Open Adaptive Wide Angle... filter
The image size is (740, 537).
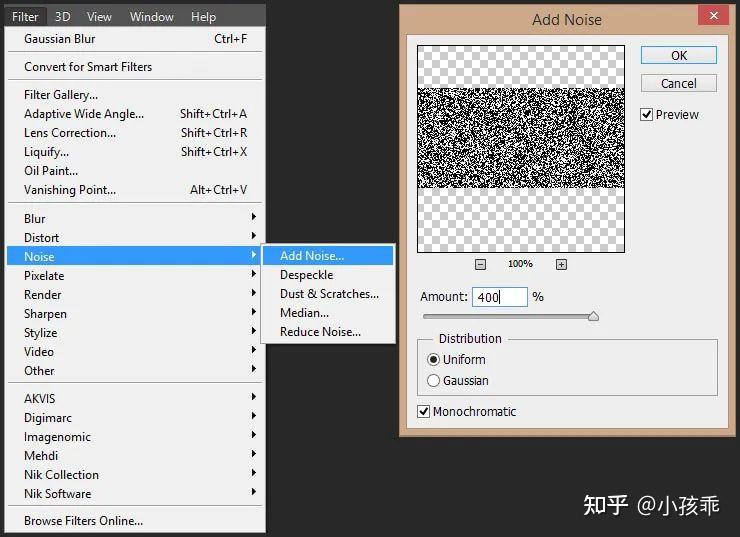pyautogui.click(x=135, y=114)
